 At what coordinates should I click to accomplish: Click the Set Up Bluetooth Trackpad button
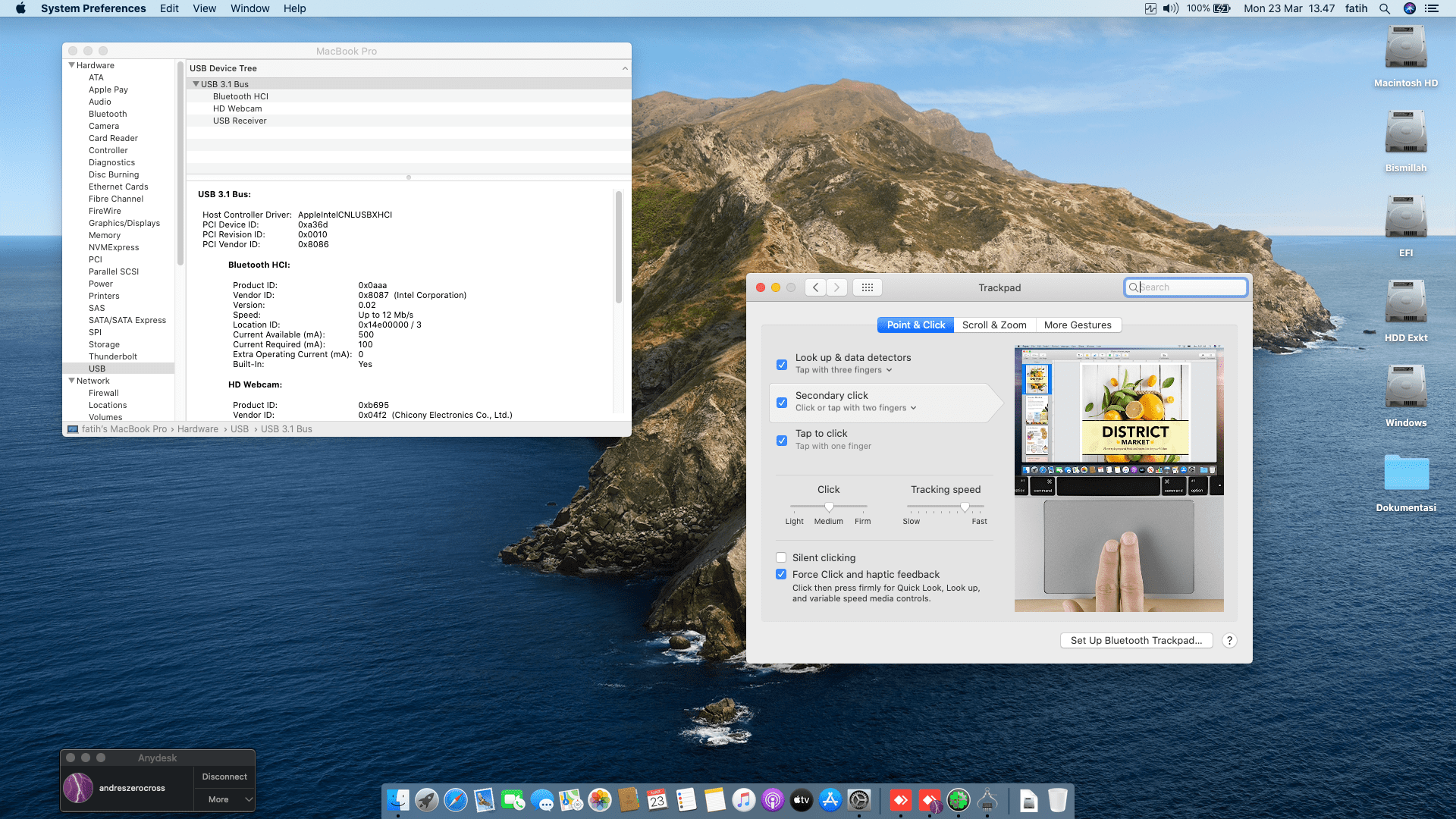1135,640
